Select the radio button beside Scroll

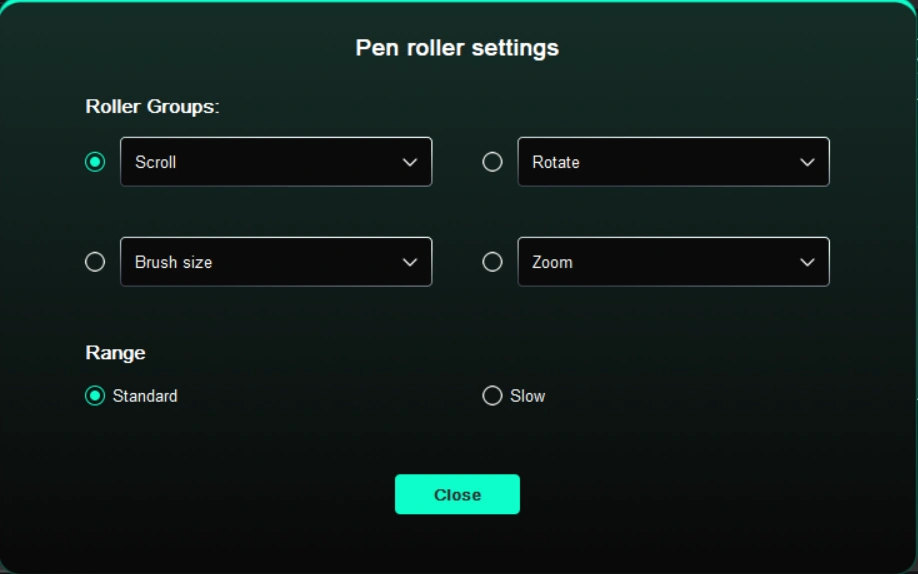click(95, 162)
